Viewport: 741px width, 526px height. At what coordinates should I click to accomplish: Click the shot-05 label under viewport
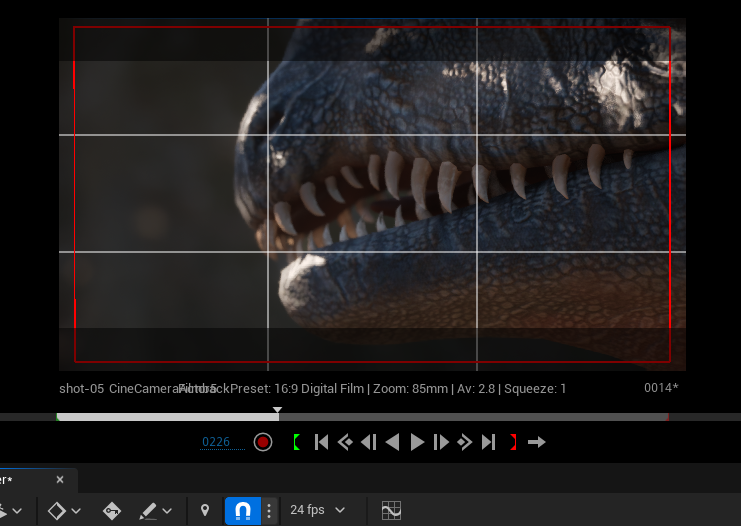pos(81,389)
